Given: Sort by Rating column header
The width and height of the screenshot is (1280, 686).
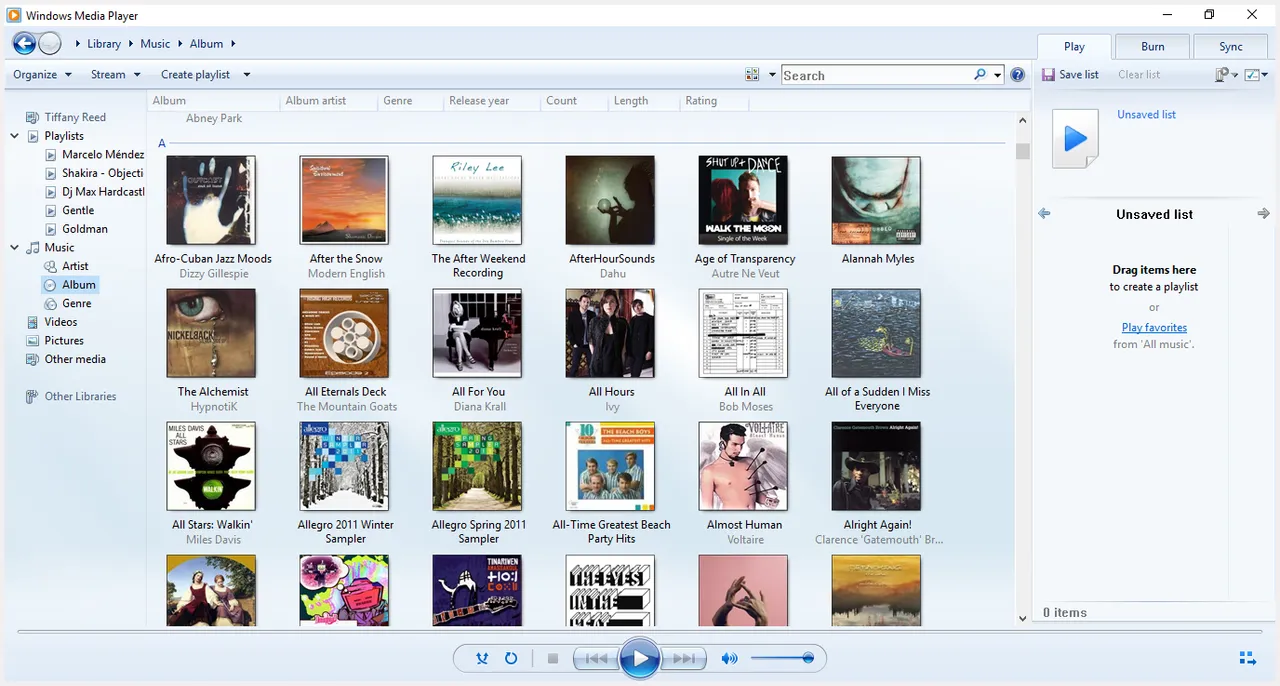Looking at the screenshot, I should 701,101.
